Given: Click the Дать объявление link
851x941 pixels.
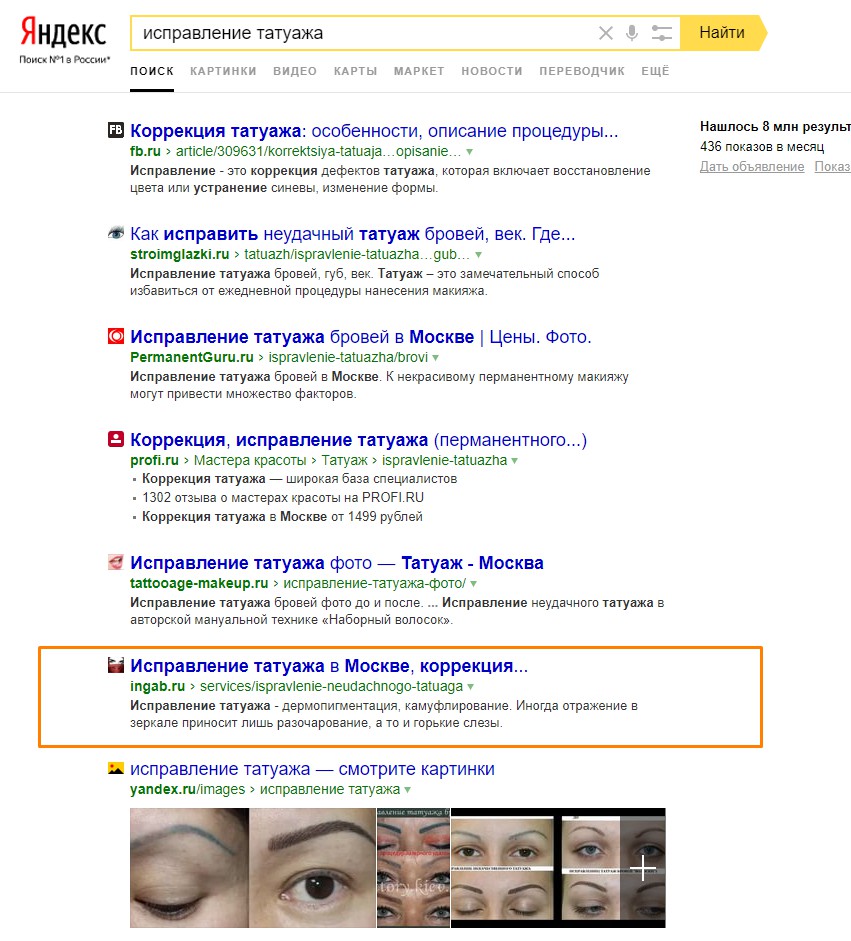Looking at the screenshot, I should tap(752, 167).
